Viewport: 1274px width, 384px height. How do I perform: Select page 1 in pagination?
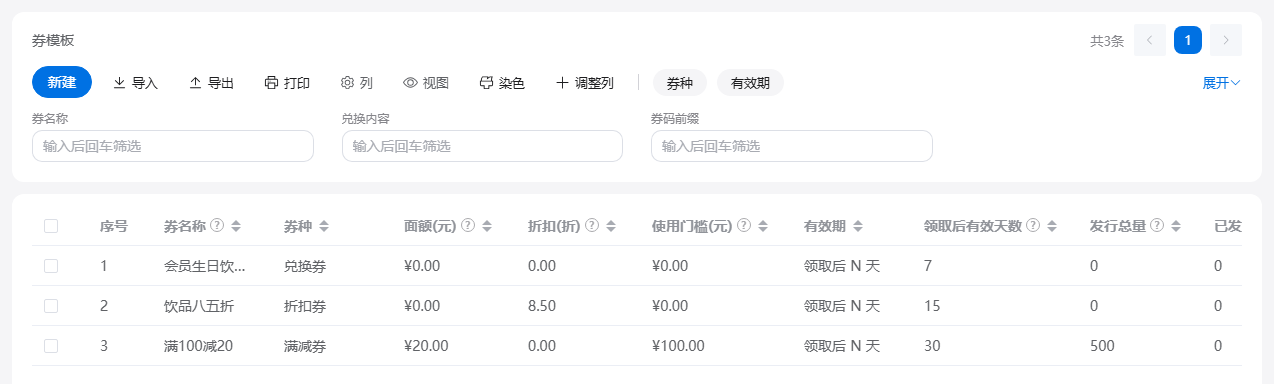coord(1188,40)
